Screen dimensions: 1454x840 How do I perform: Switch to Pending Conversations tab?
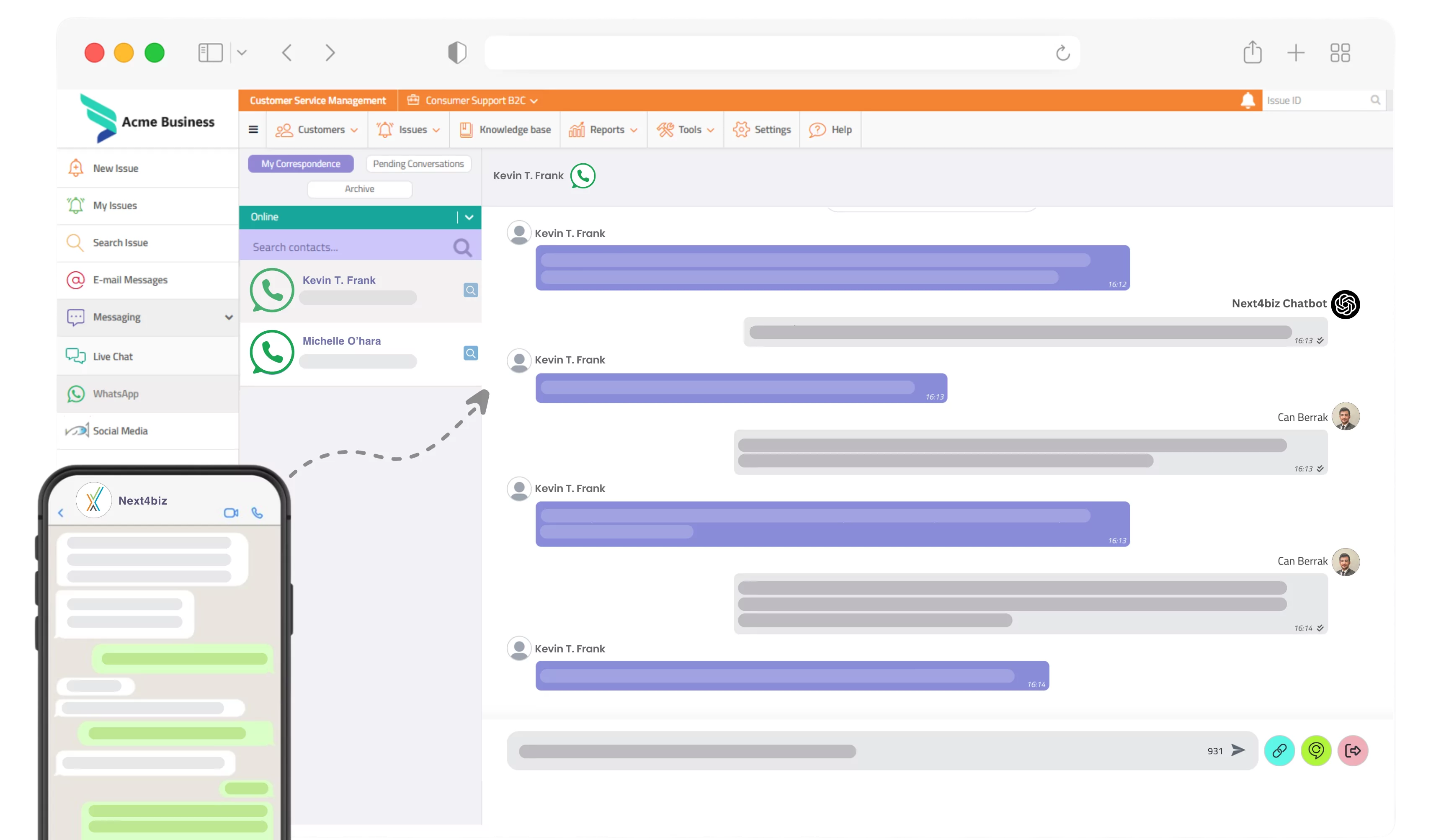pos(418,164)
